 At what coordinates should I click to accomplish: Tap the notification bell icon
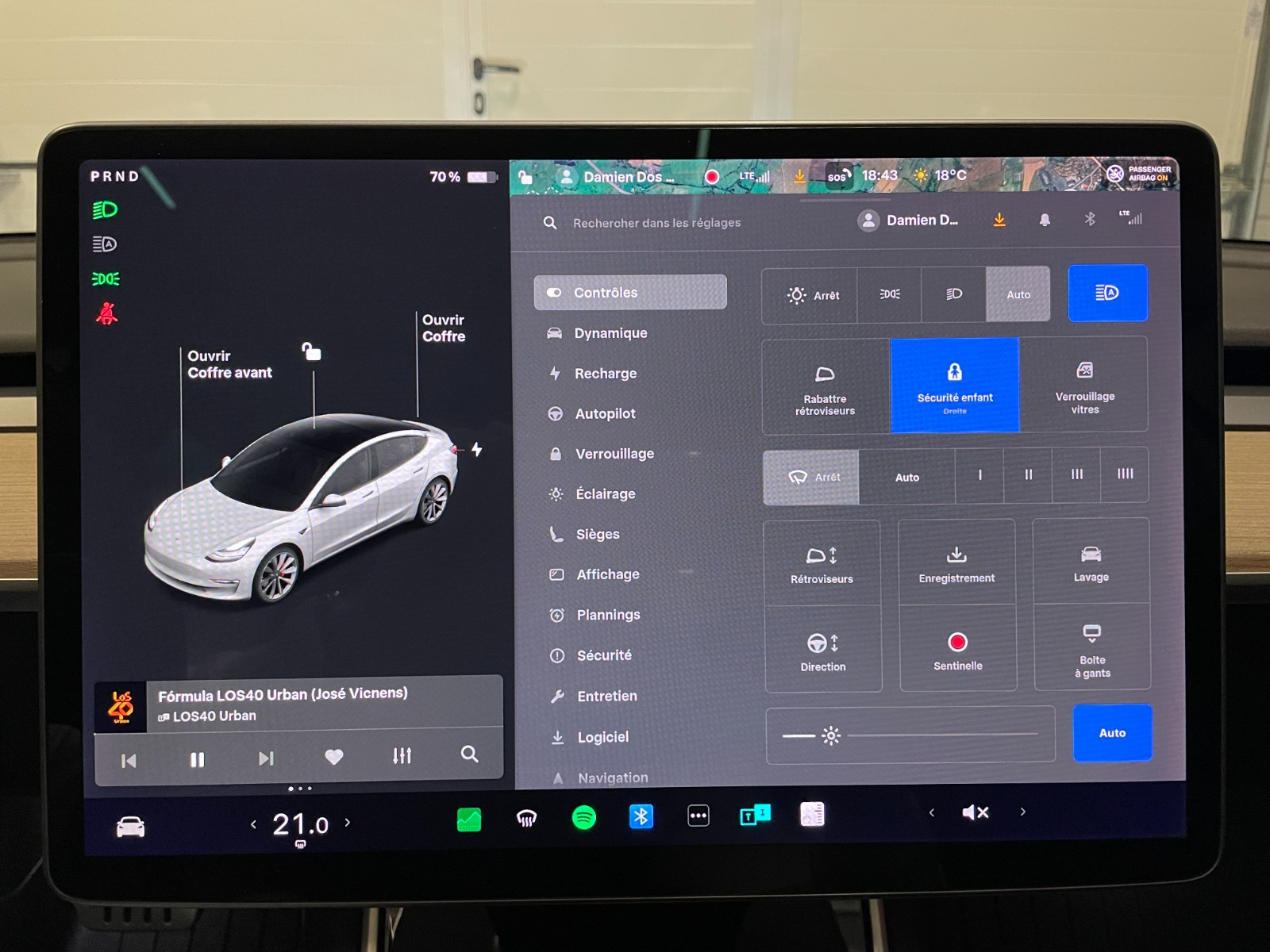1045,220
